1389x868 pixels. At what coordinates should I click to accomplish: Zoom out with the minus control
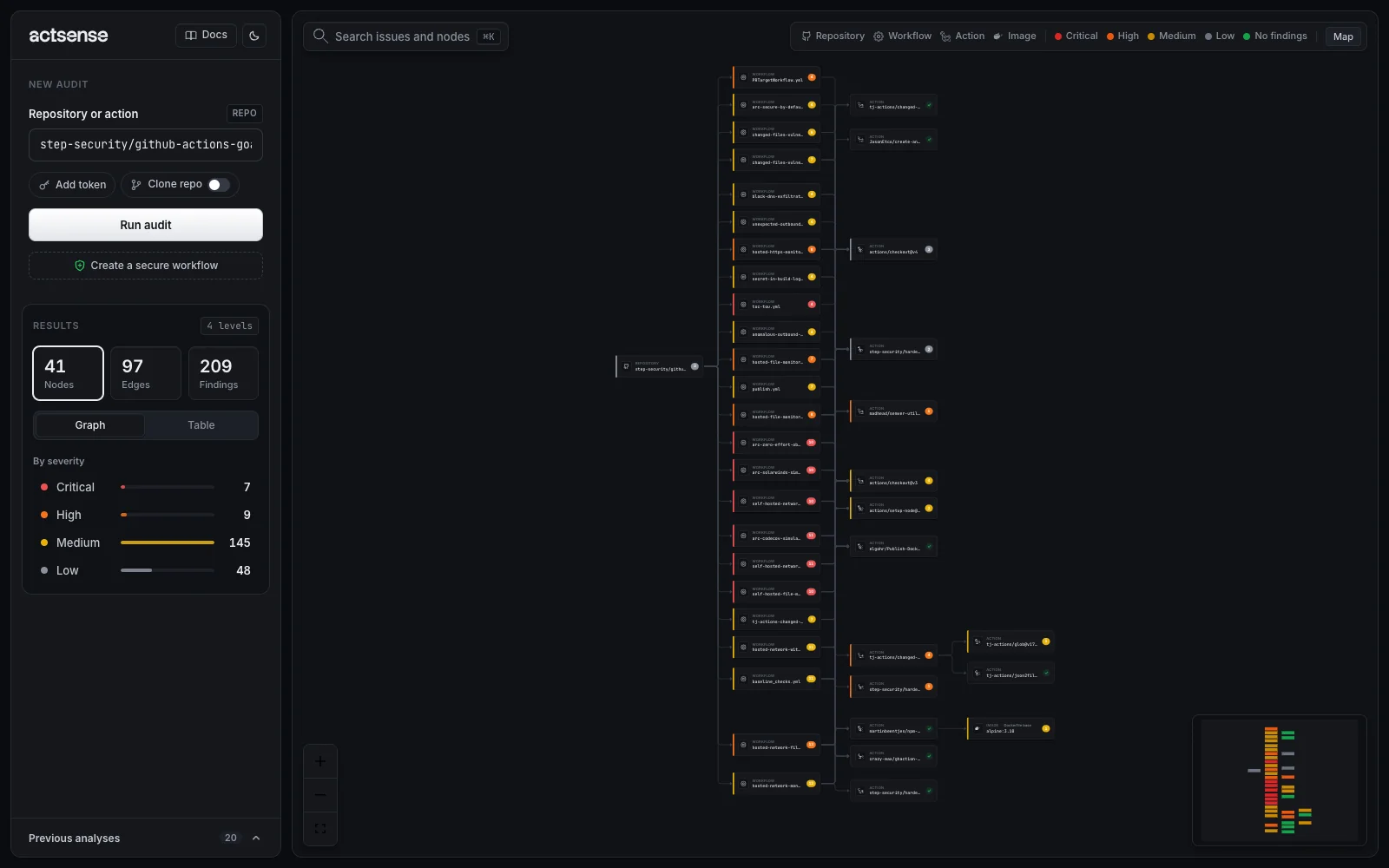pos(320,795)
